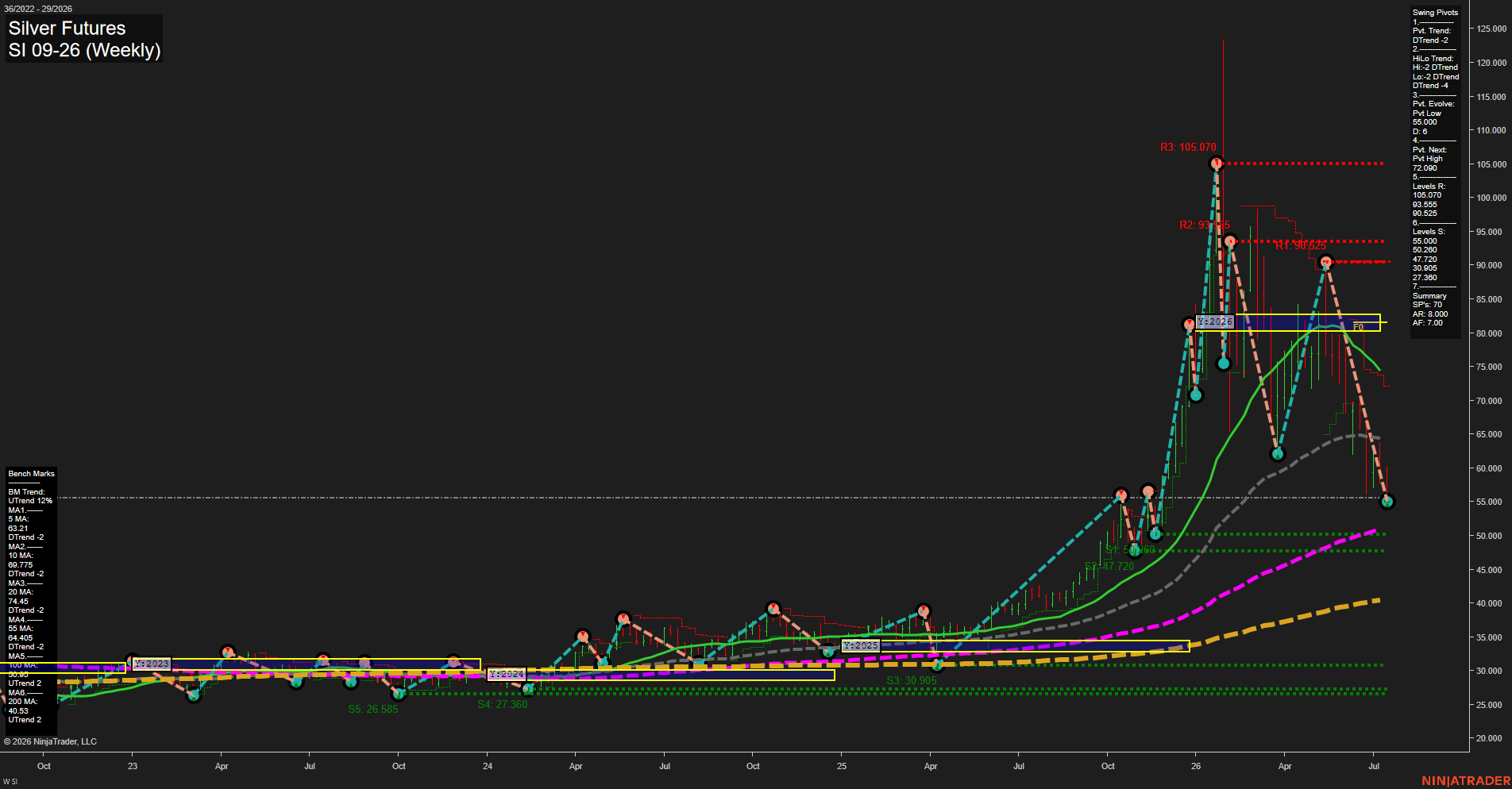
Task: Click the AF: 7.00 summary value
Action: click(x=1428, y=323)
